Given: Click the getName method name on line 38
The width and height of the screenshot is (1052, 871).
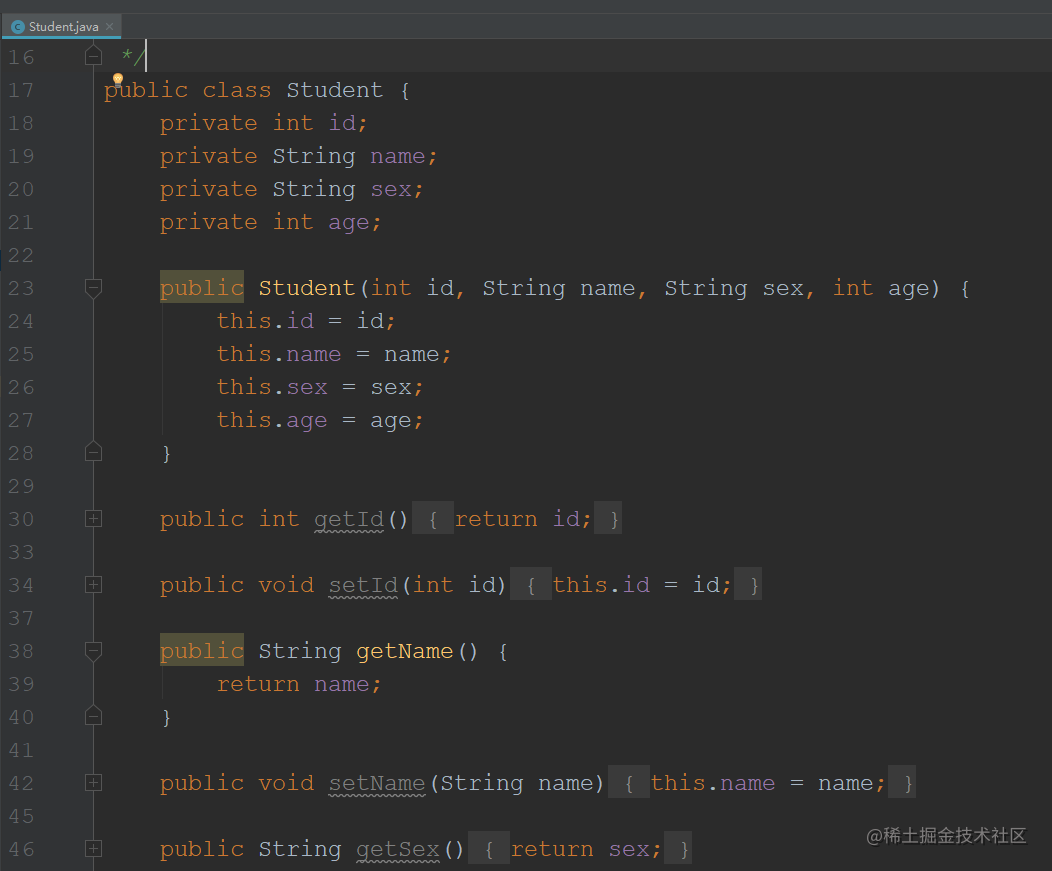Looking at the screenshot, I should [x=405, y=651].
